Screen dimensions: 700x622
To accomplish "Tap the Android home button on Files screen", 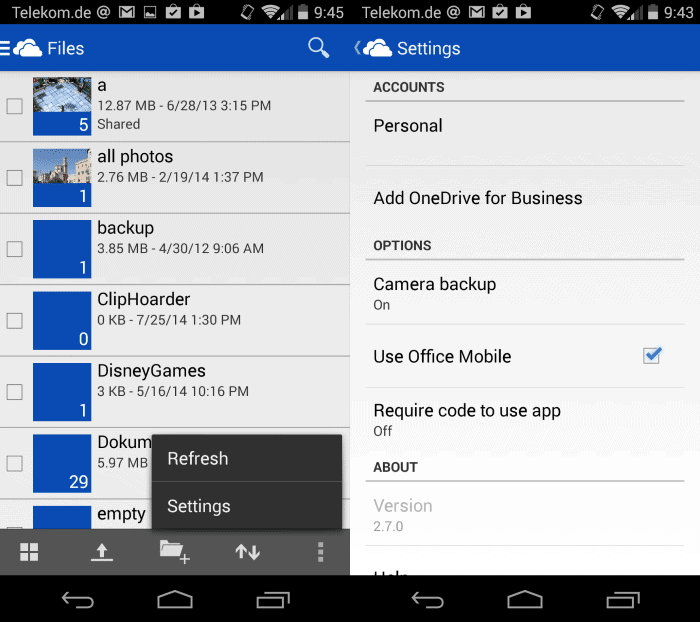I will coord(175,599).
